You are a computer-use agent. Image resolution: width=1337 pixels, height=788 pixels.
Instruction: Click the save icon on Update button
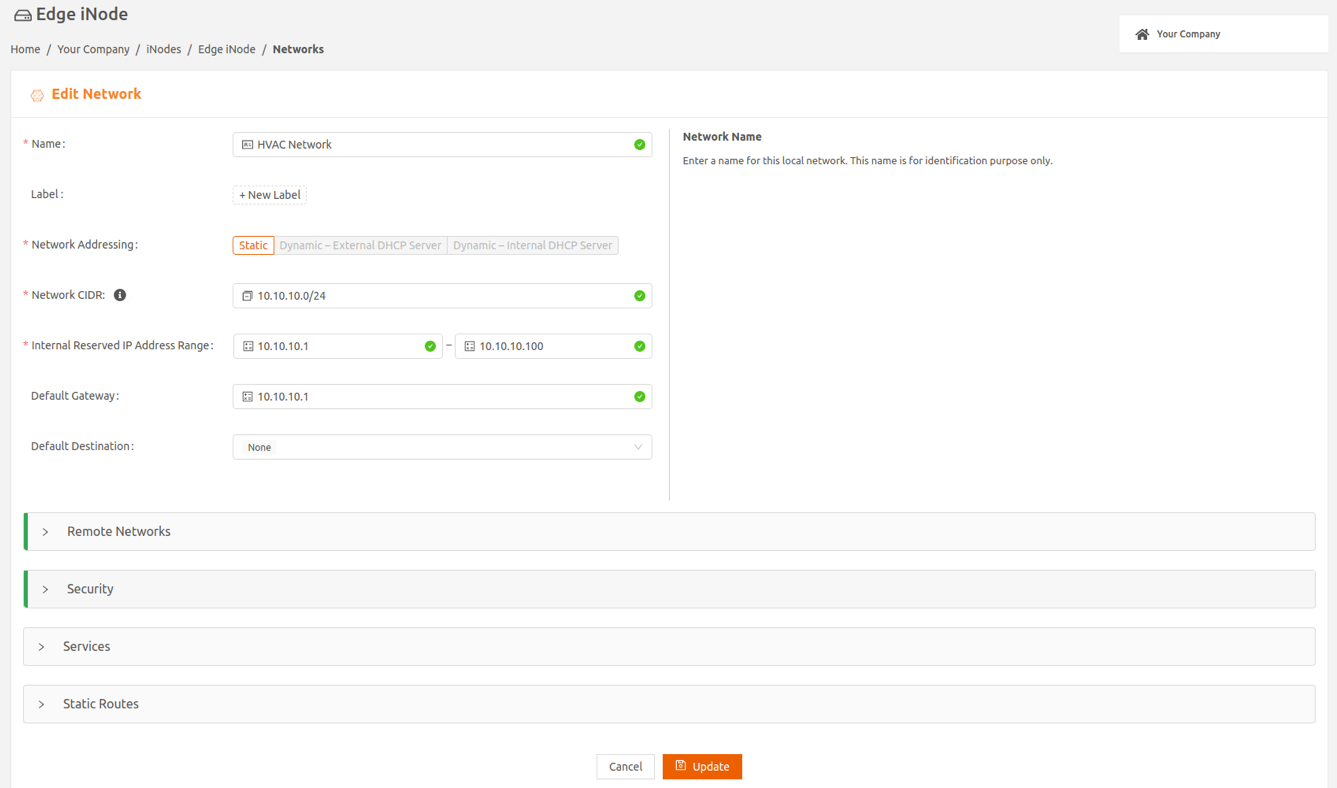point(681,766)
